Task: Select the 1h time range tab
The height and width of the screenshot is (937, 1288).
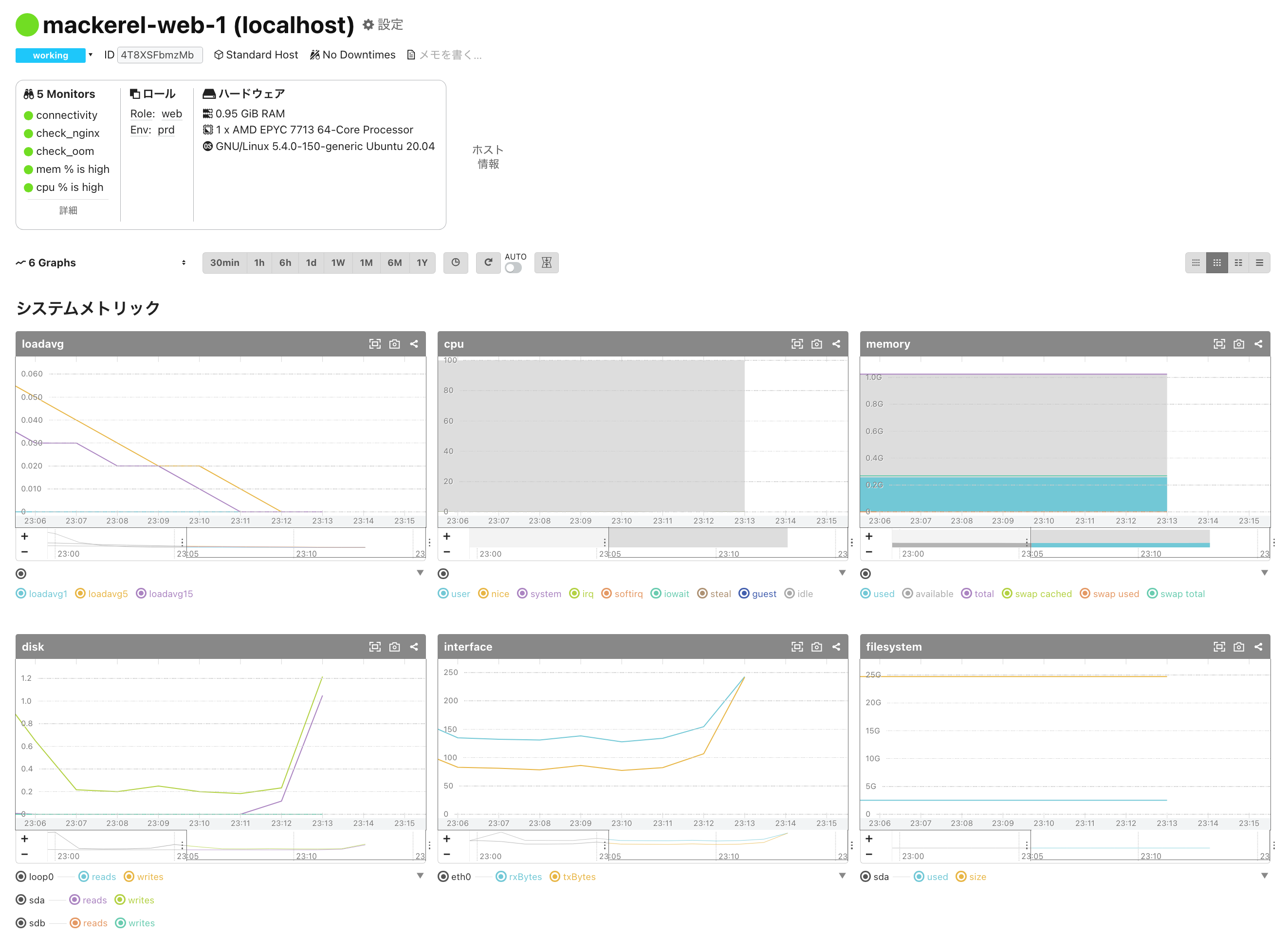Action: (259, 262)
